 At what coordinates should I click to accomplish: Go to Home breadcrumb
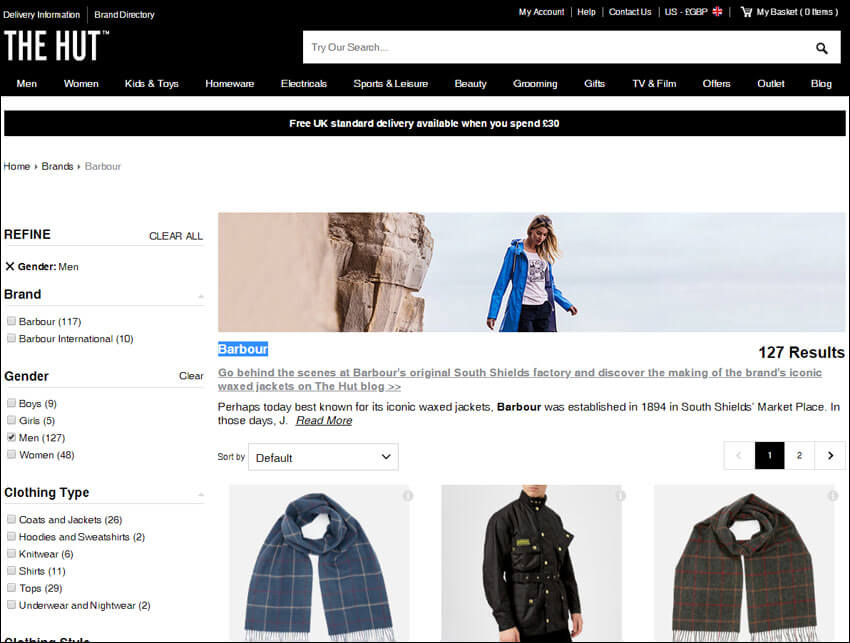click(17, 166)
